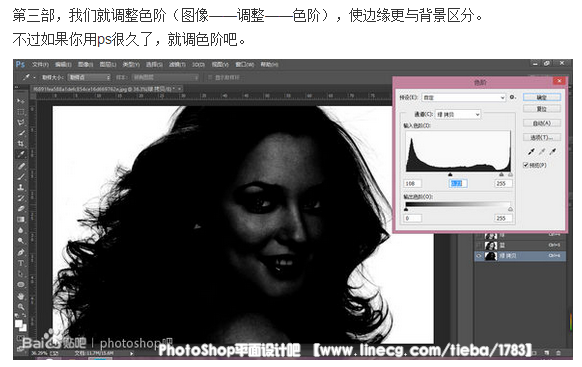
Task: Open the Channel (通道) dropdown in Levels
Action: pos(458,114)
